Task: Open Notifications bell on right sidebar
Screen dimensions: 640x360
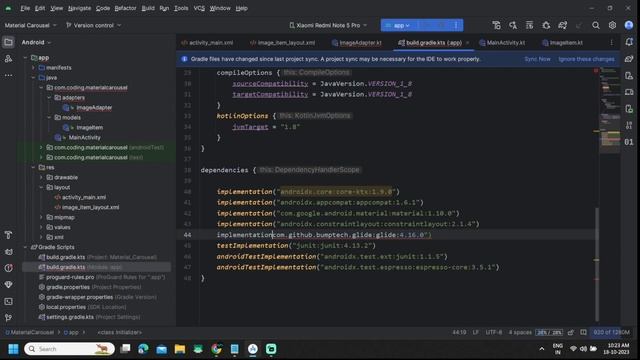Action: point(629,42)
